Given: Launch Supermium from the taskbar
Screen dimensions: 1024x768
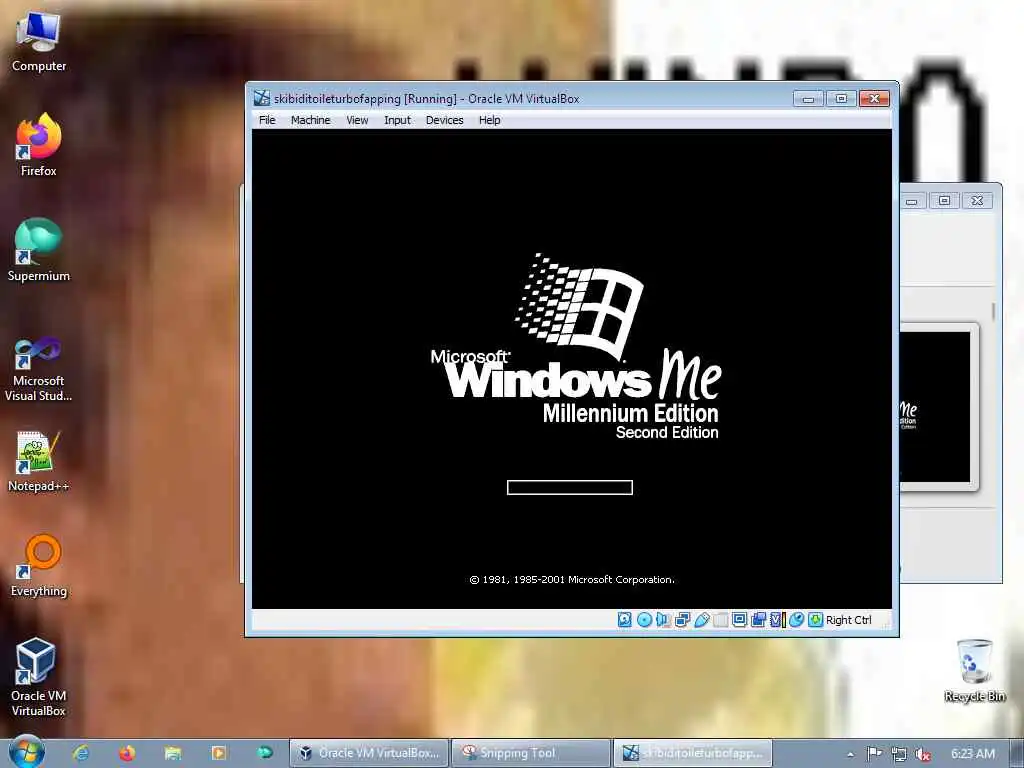Looking at the screenshot, I should pos(264,753).
